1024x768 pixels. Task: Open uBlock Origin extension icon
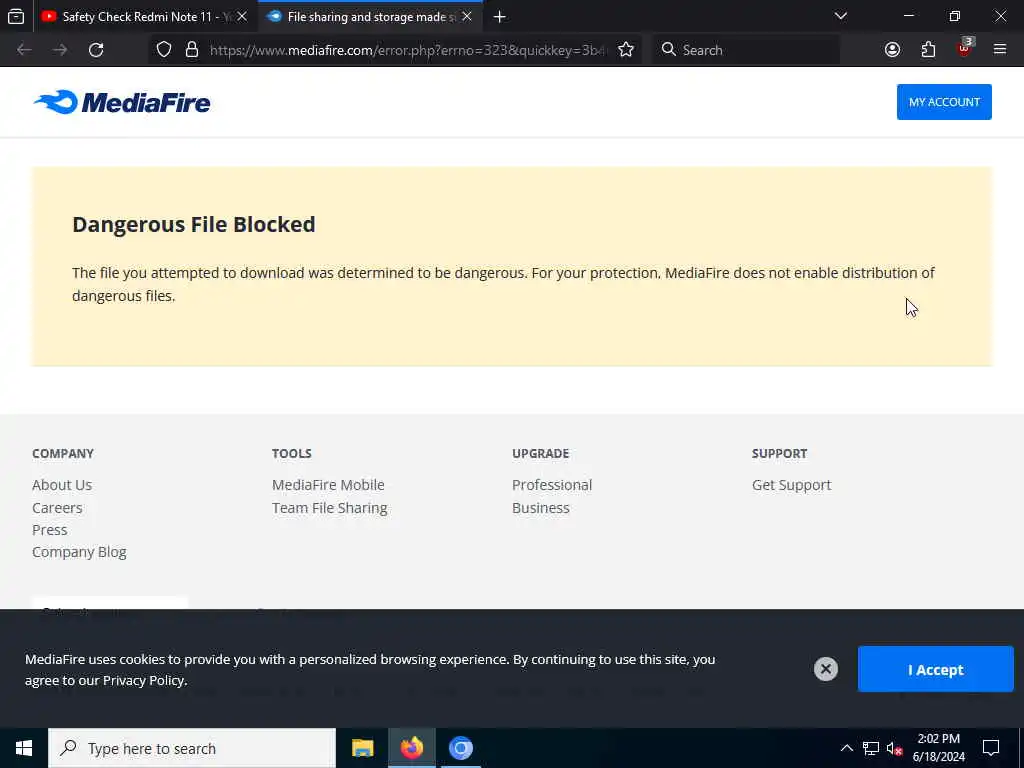click(964, 48)
